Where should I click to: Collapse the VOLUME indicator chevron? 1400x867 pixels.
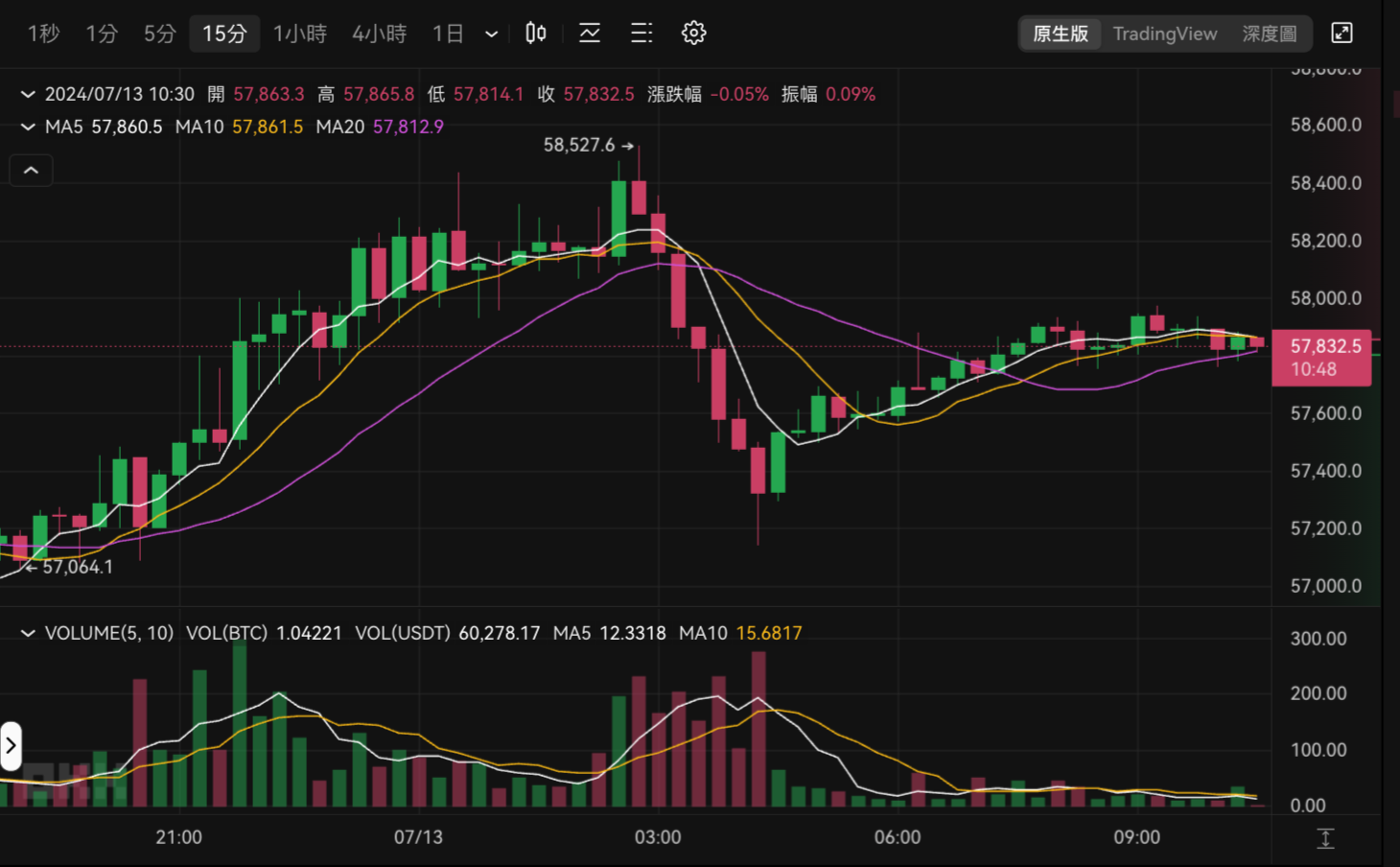point(28,633)
